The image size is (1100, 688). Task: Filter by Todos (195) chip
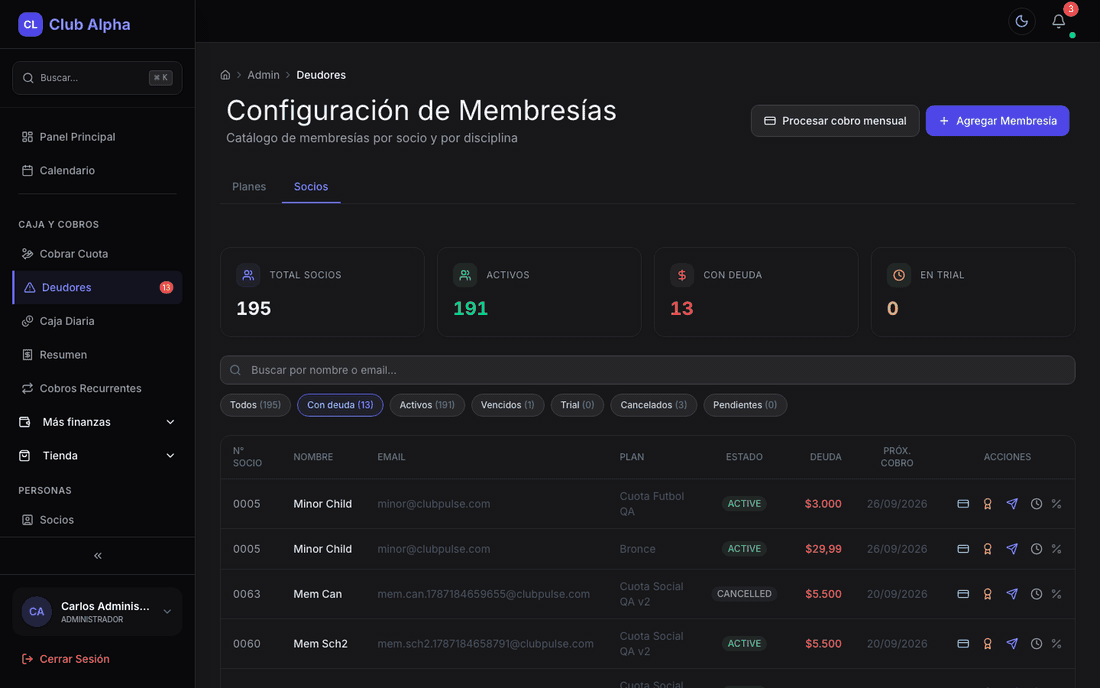click(x=255, y=405)
